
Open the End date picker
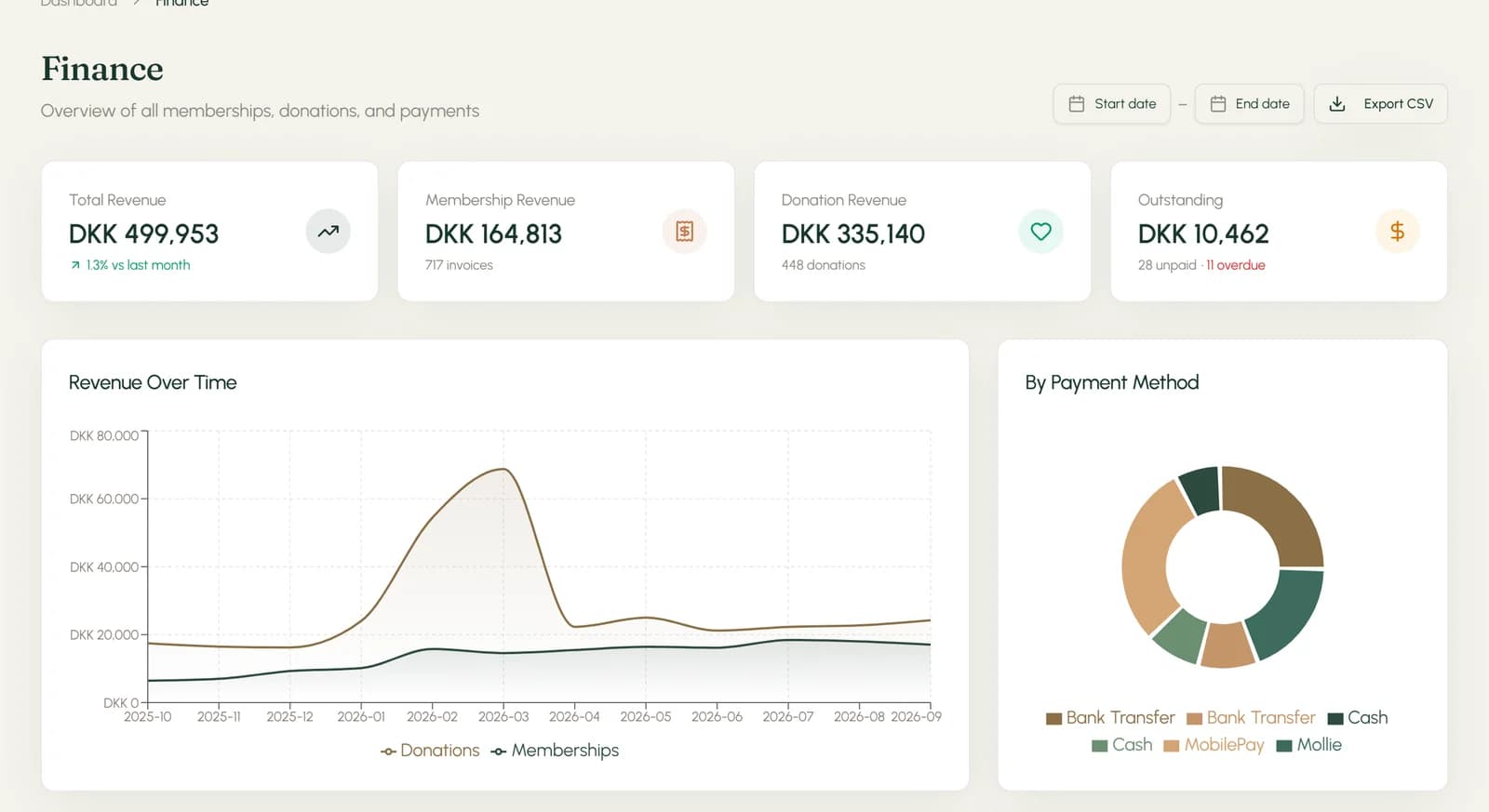[1249, 104]
